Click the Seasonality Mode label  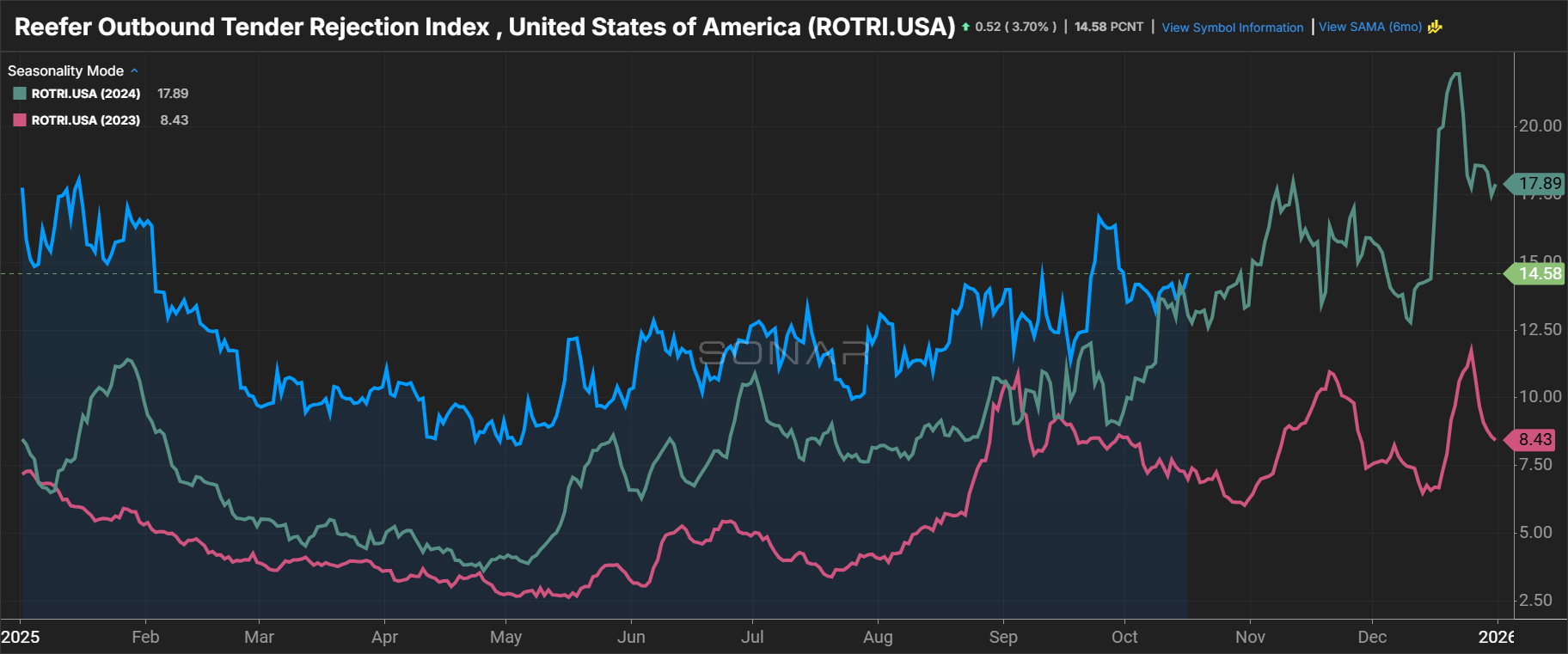click(x=65, y=70)
